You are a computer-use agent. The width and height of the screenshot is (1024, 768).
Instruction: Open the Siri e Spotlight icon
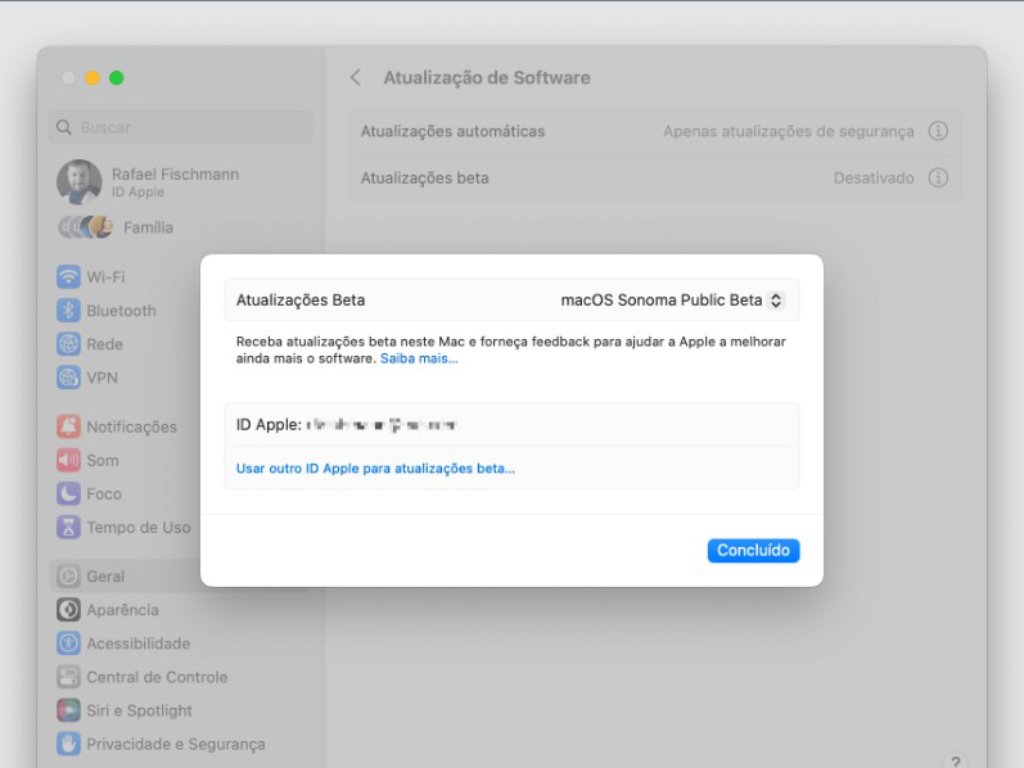(69, 711)
